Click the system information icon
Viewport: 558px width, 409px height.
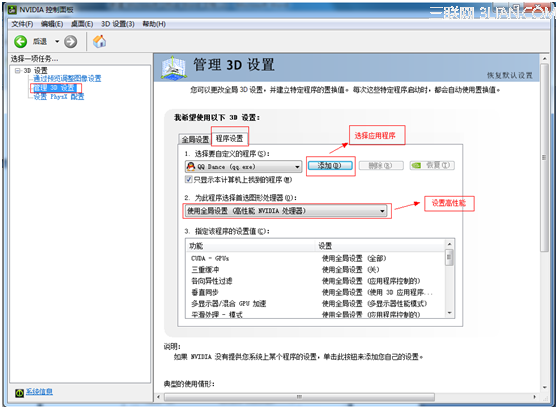click(19, 392)
